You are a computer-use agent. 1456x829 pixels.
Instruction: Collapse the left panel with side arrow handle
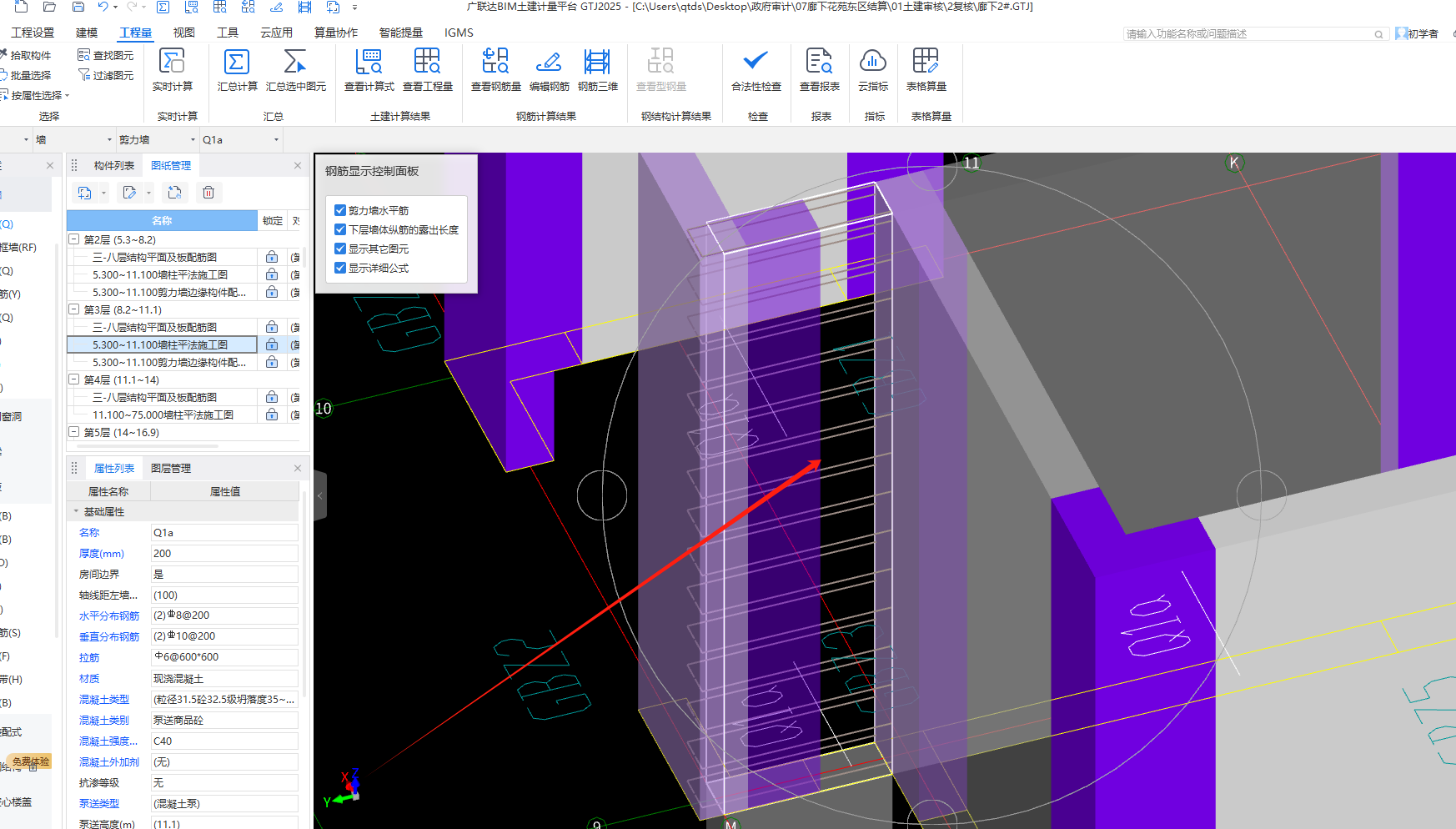point(319,495)
